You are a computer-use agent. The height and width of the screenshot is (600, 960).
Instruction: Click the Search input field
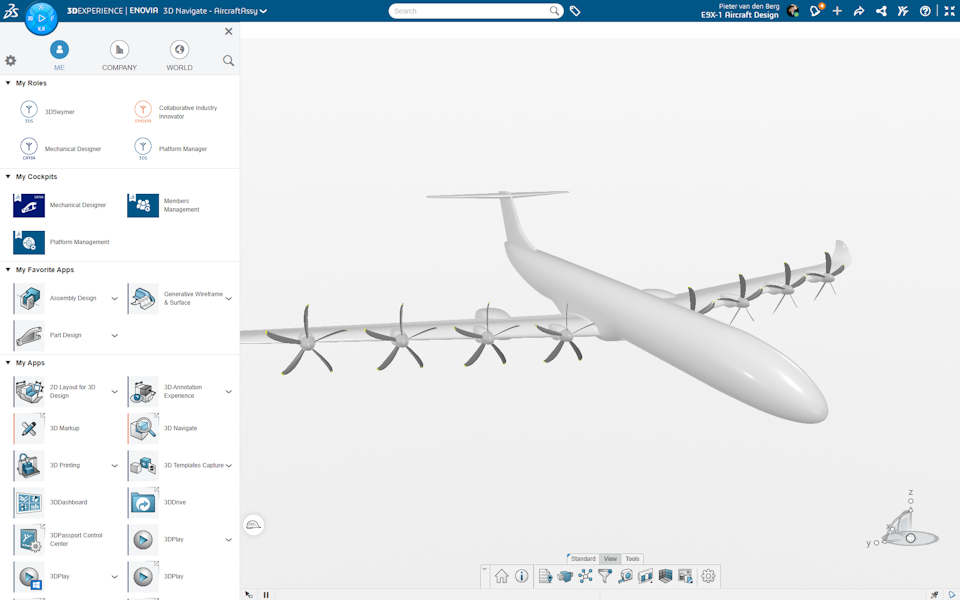(x=470, y=10)
